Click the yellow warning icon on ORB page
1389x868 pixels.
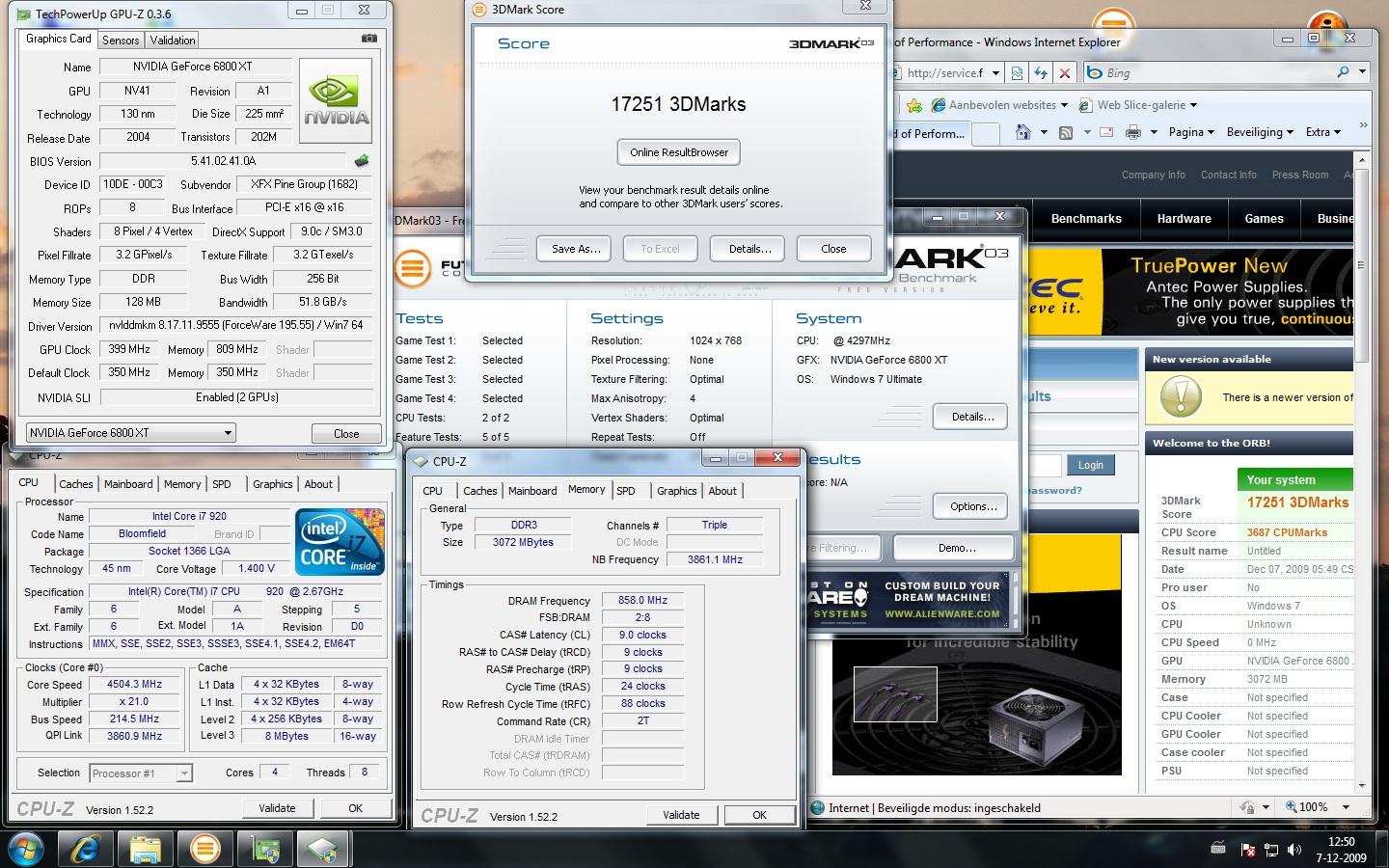point(1181,396)
